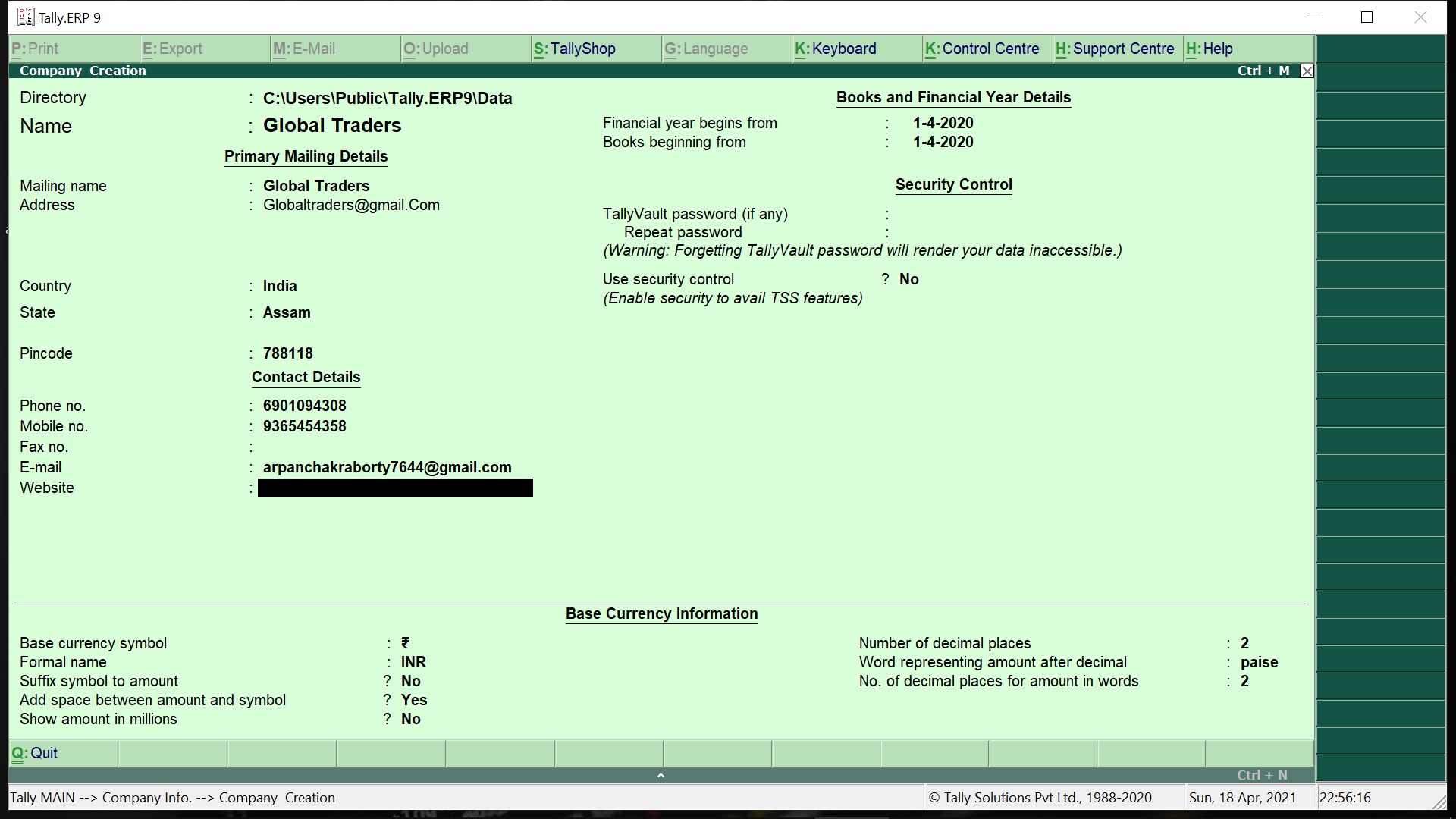
Task: Click the empty Fax no. field
Action: (x=394, y=447)
